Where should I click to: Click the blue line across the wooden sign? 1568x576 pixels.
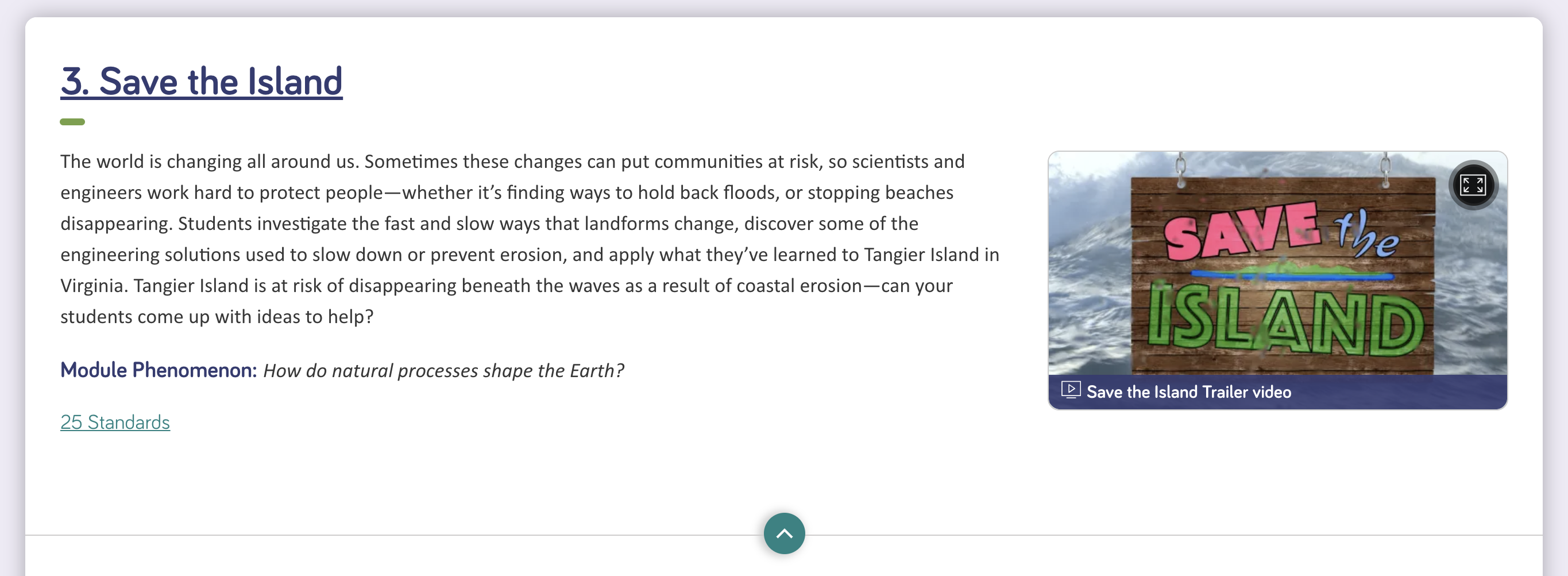(1292, 276)
